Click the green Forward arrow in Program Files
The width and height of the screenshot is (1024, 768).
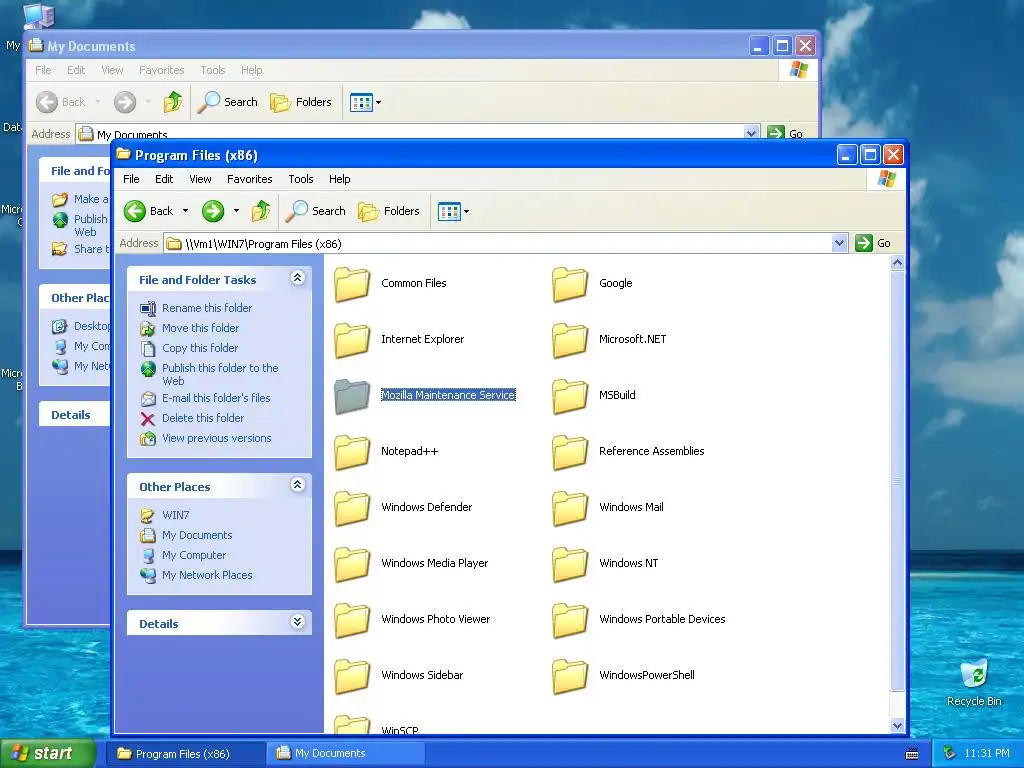[213, 211]
